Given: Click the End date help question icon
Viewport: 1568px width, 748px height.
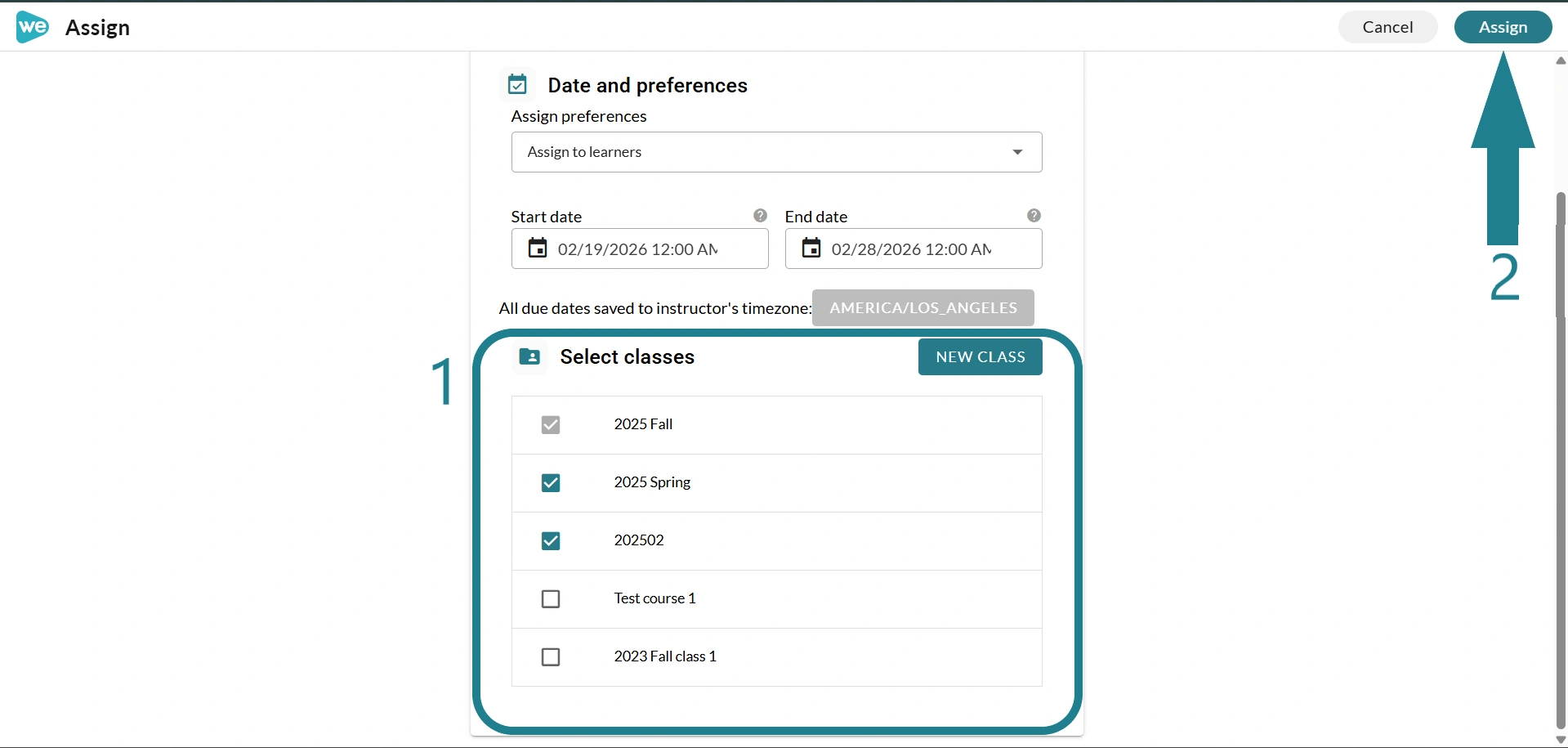Looking at the screenshot, I should coord(1034,216).
